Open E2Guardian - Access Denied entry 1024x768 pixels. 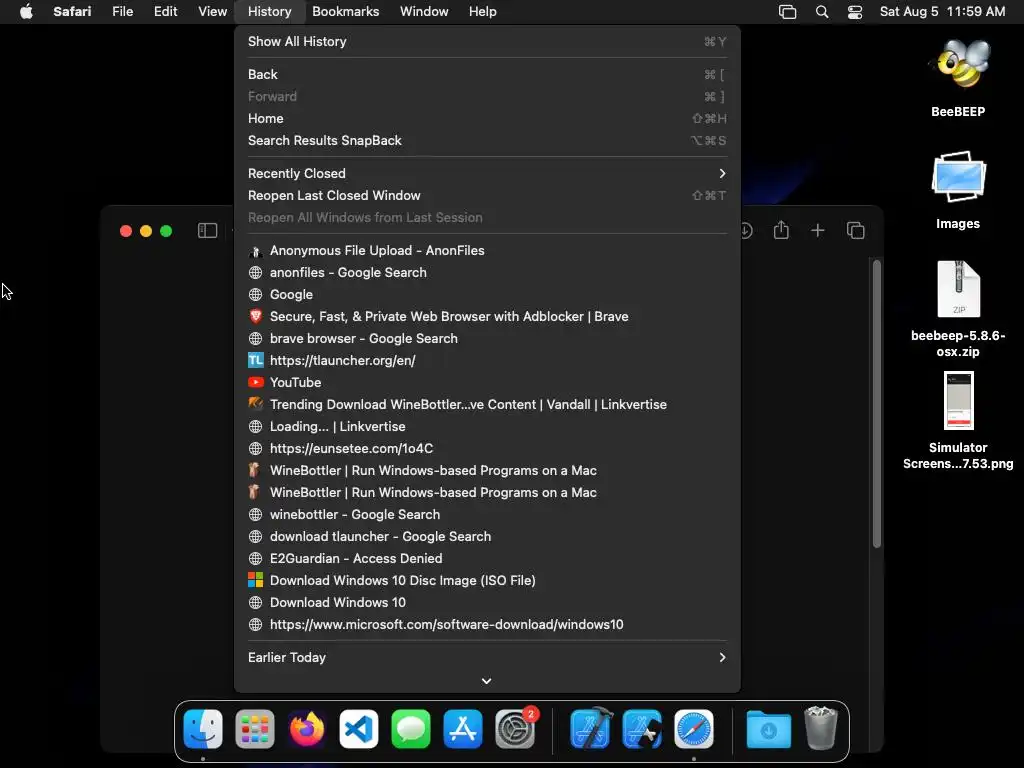point(487,558)
